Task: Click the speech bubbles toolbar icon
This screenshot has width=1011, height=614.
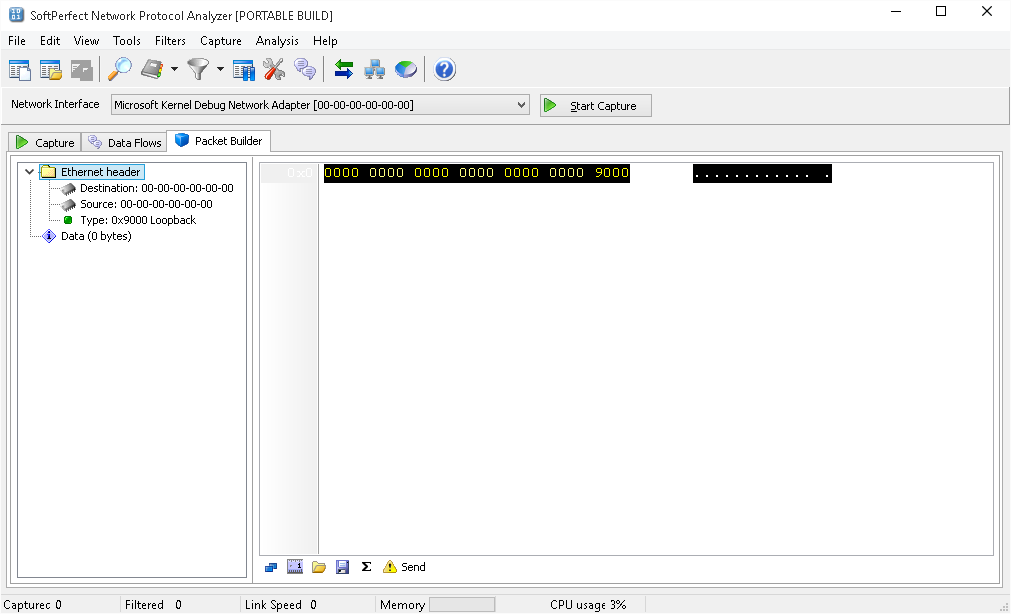Action: (305, 70)
